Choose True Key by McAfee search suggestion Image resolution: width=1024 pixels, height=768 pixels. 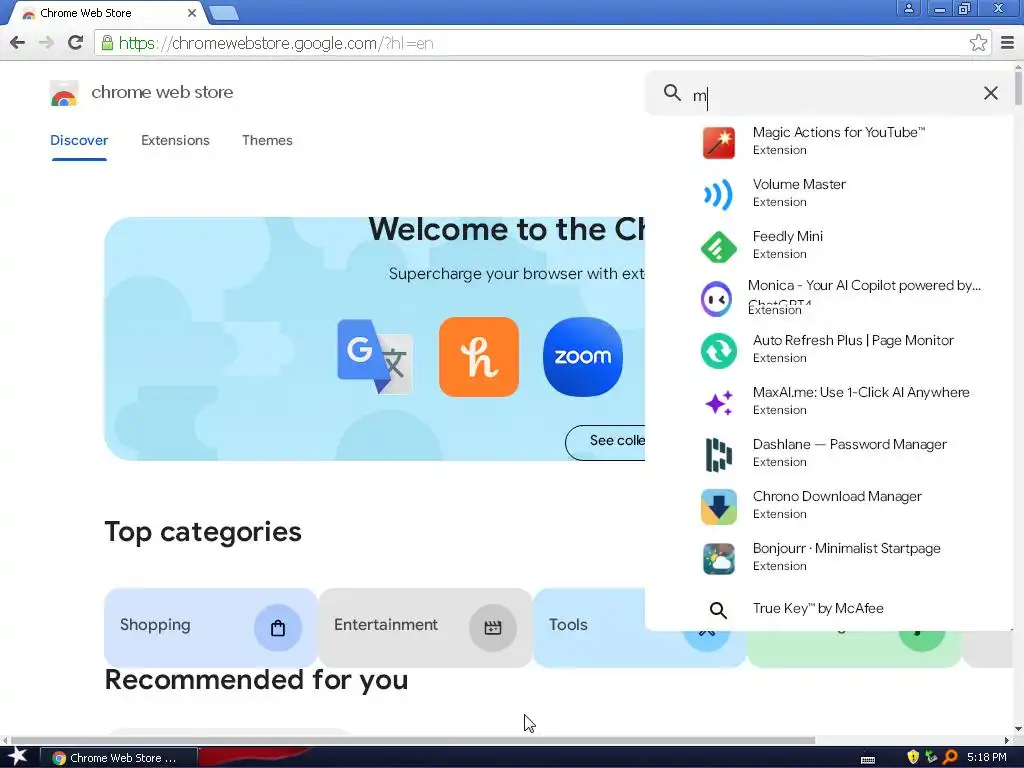(818, 609)
